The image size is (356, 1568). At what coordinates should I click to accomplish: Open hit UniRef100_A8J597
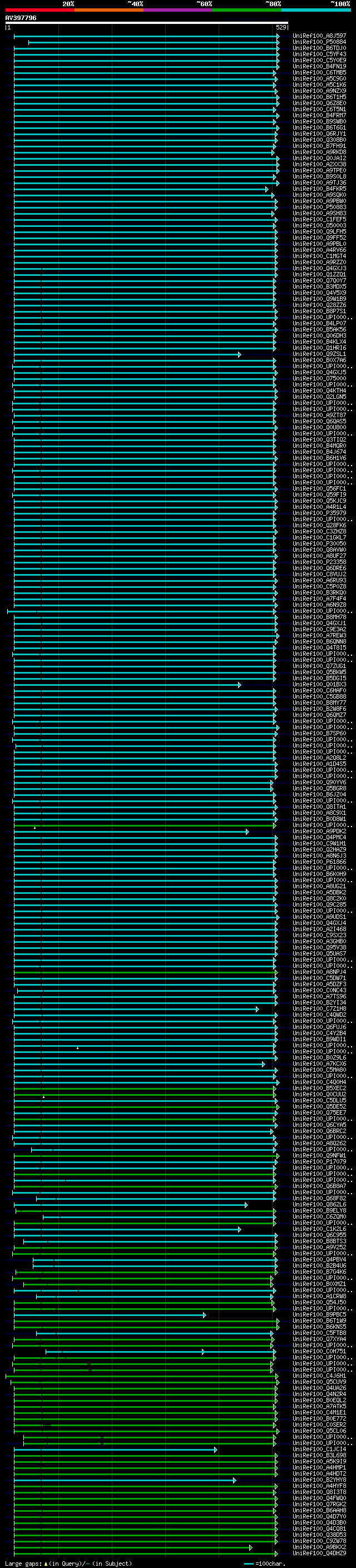click(x=319, y=36)
